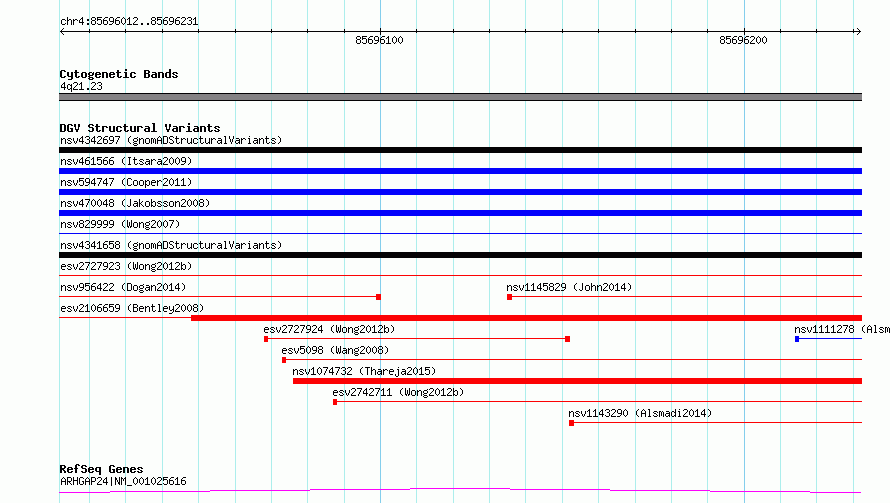Select variant label esv5098 (Wang2008)
Viewport: 890px width, 503px height.
(x=335, y=350)
